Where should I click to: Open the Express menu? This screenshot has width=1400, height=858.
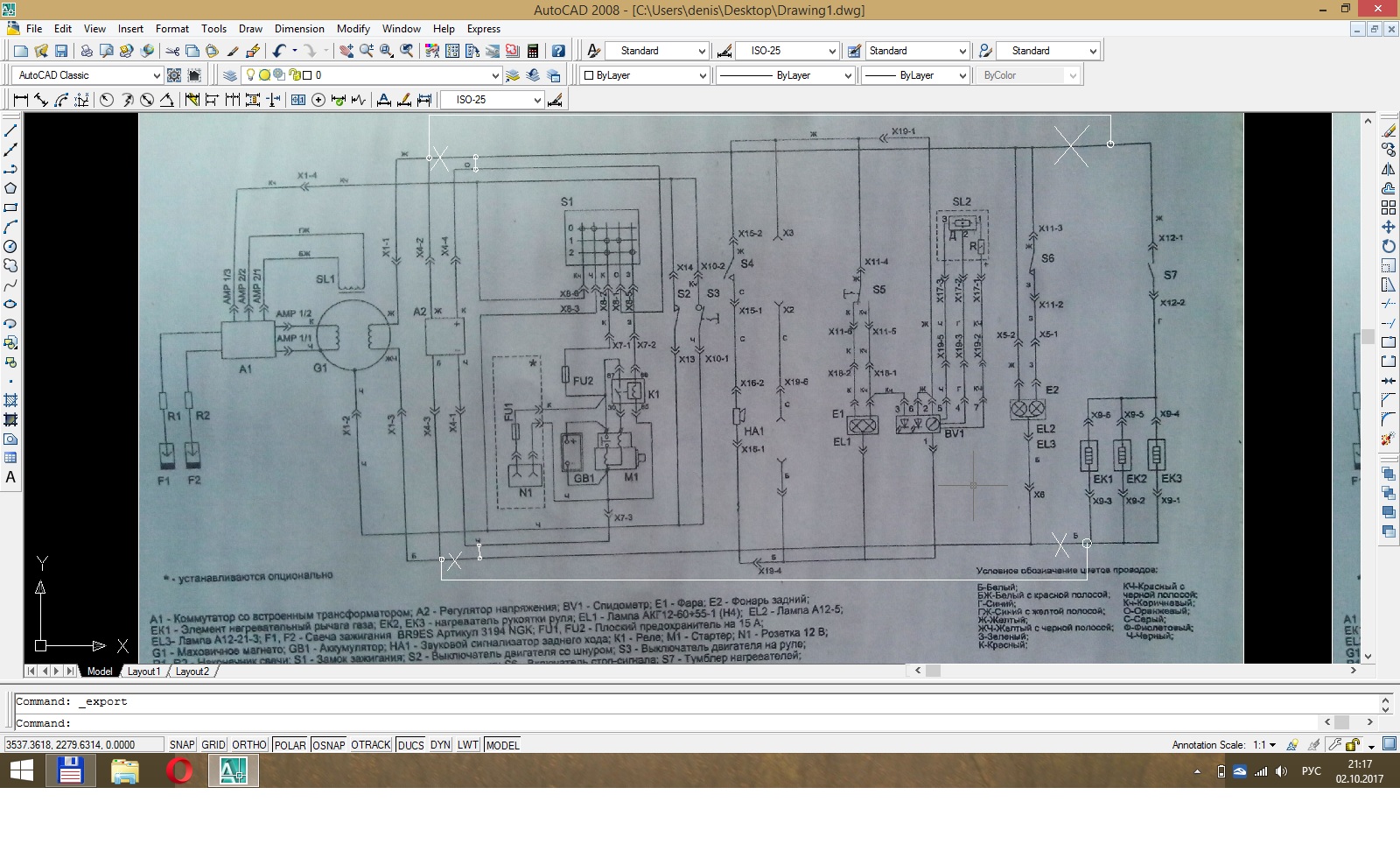coord(484,29)
